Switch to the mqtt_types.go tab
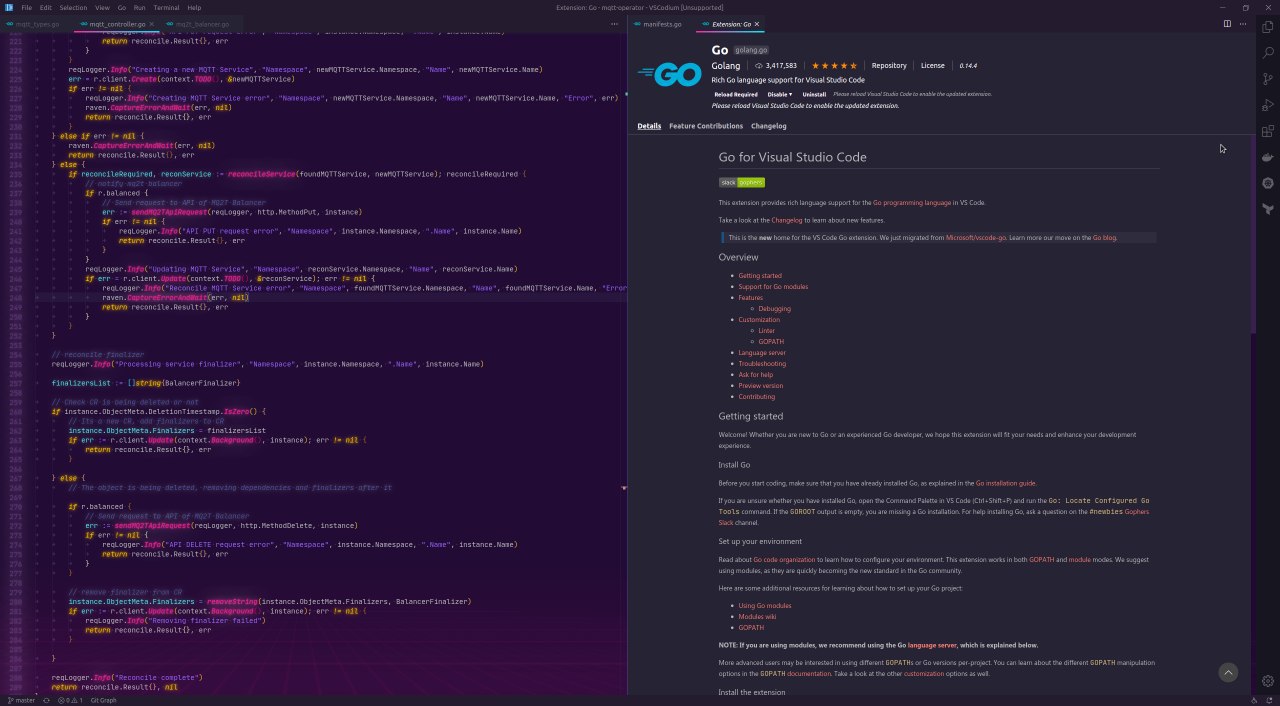Image resolution: width=1280 pixels, height=706 pixels. coord(35,24)
